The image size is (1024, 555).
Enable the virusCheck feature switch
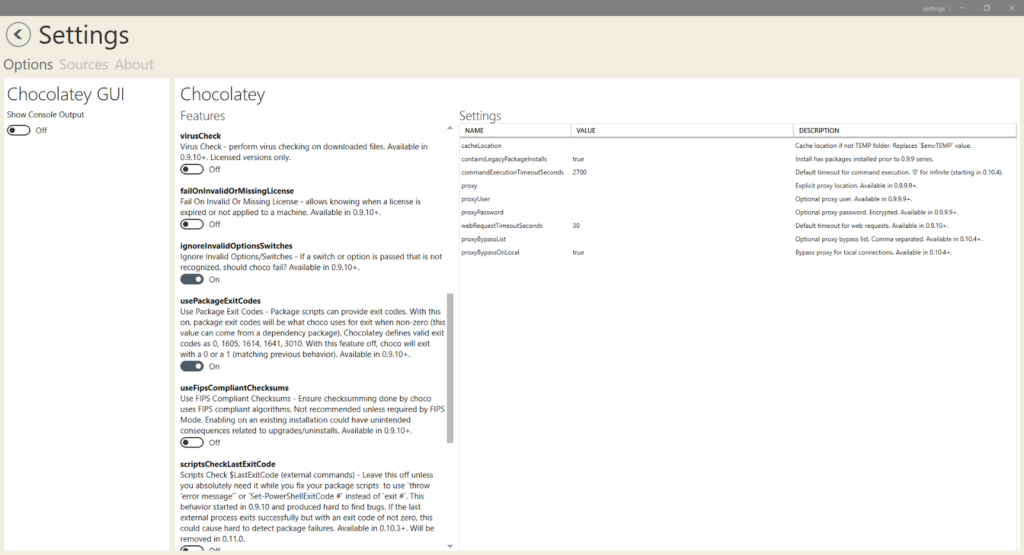coord(192,169)
